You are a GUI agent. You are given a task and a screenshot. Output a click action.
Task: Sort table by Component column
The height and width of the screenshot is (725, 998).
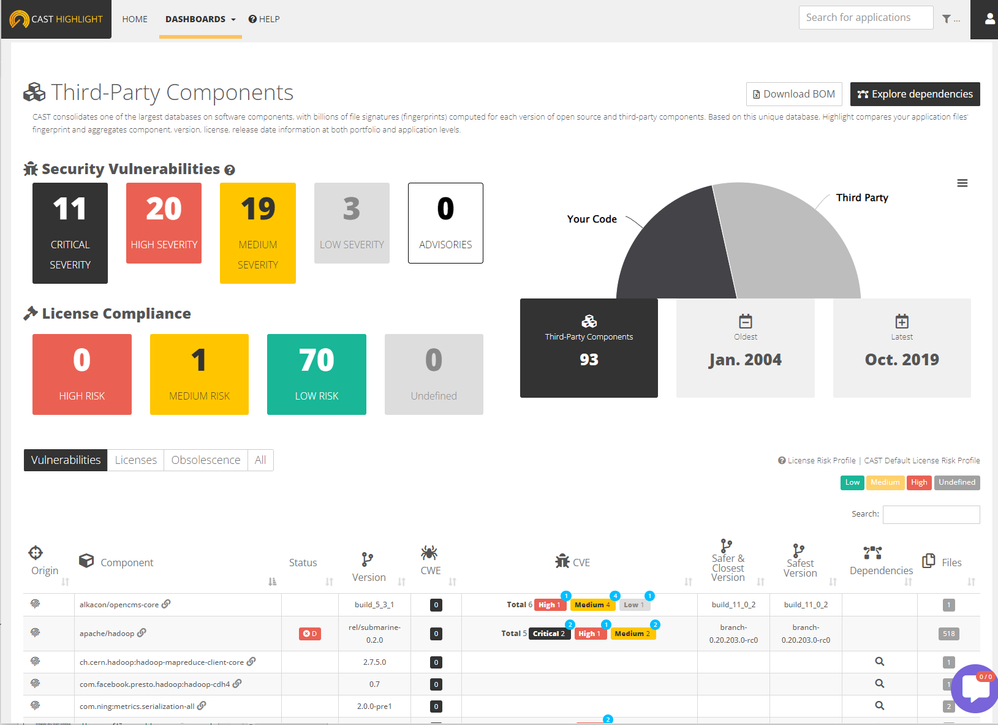click(x=272, y=581)
